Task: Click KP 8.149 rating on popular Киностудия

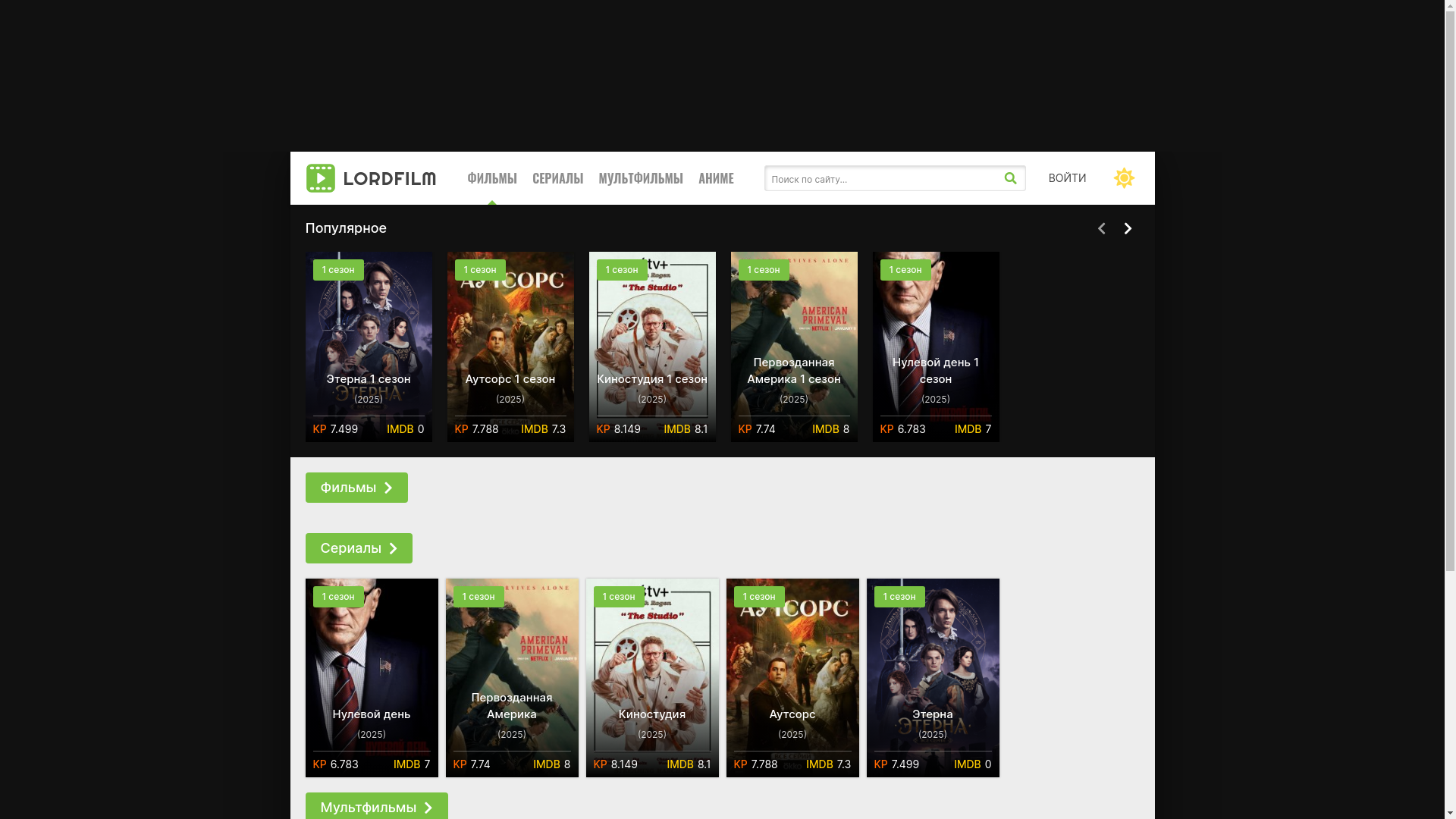Action: [x=618, y=429]
